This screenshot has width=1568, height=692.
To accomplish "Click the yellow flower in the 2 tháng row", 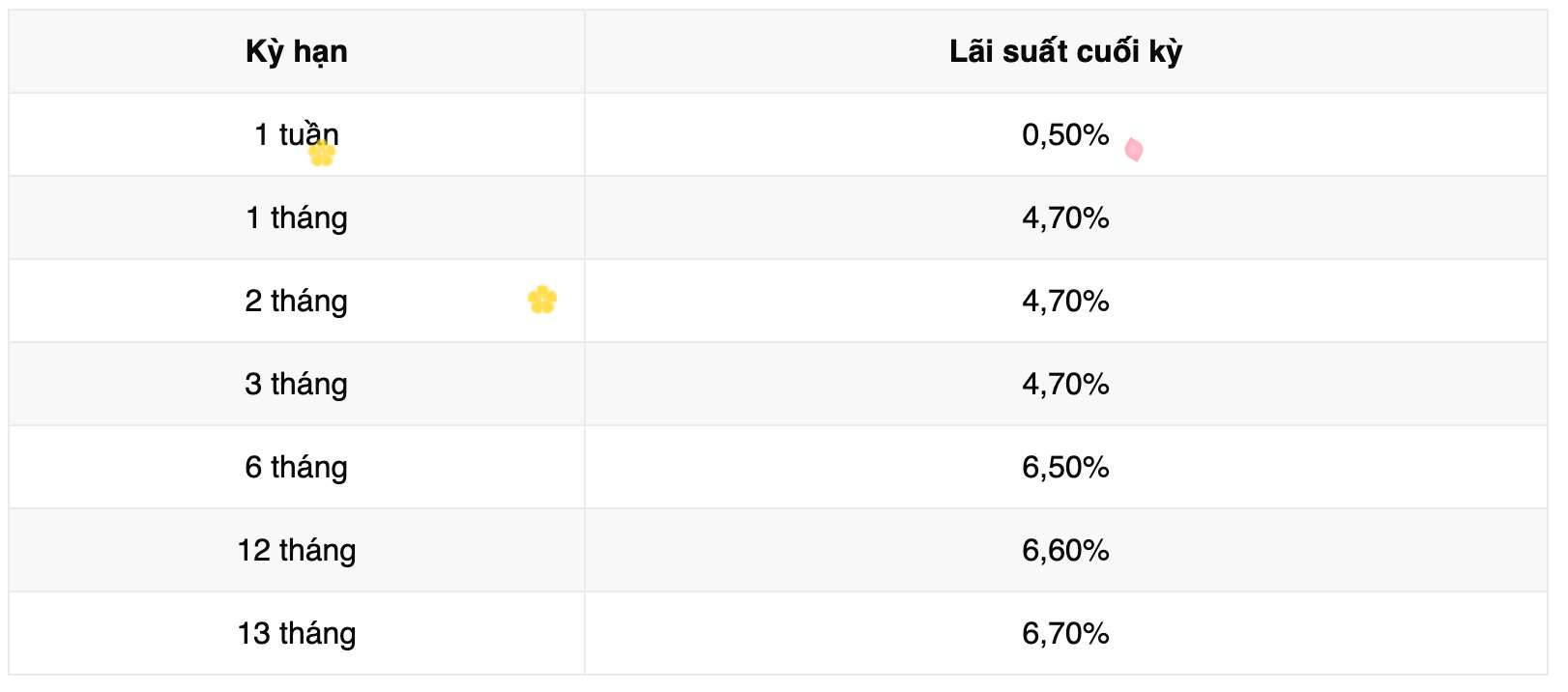I will coord(542,300).
